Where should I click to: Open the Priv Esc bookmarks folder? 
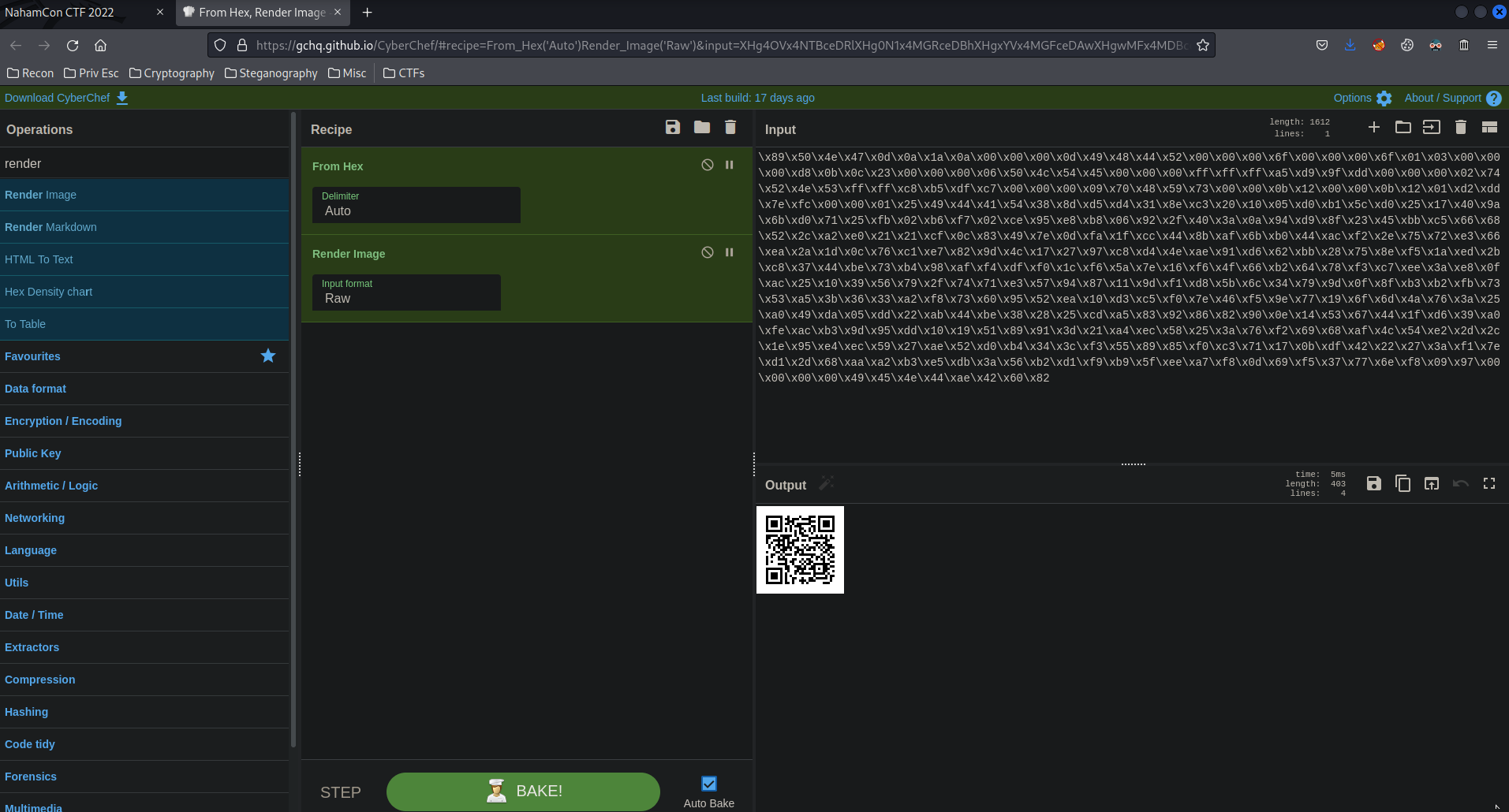[x=91, y=73]
